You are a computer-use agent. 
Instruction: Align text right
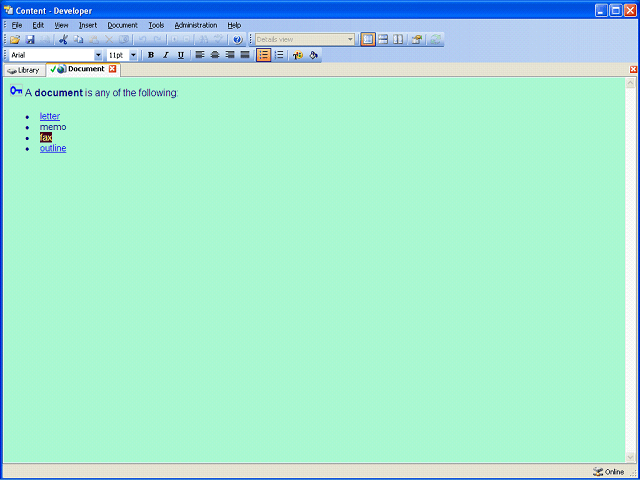pos(230,55)
